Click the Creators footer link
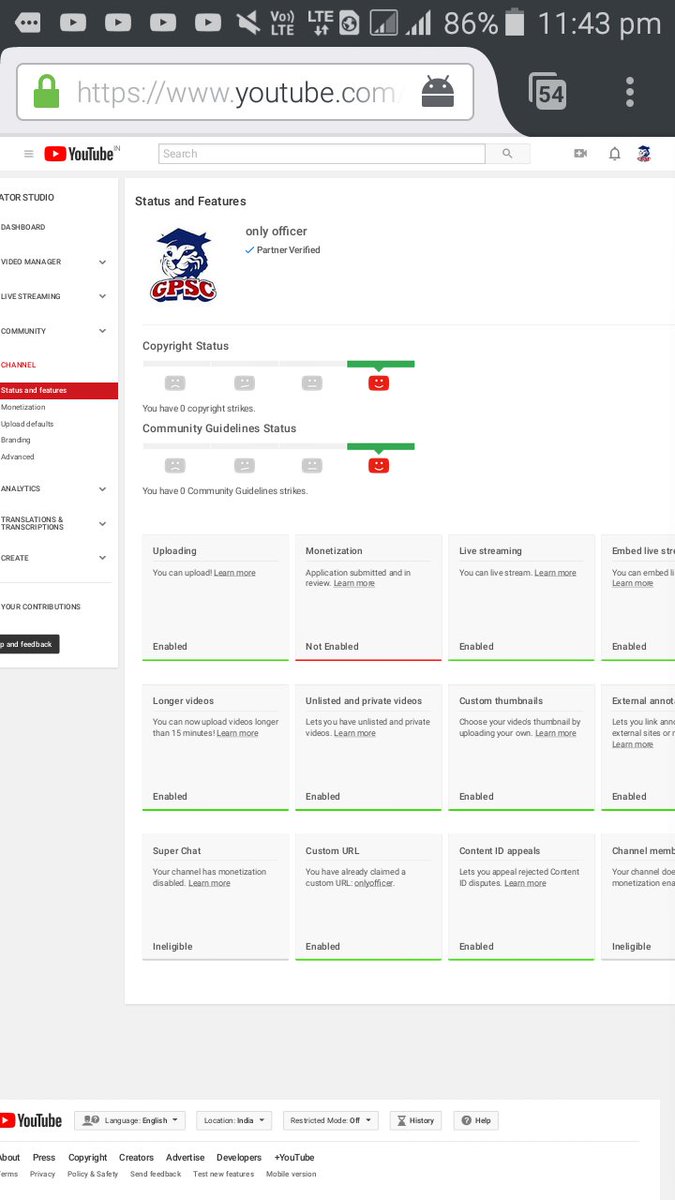This screenshot has height=1200, width=675. tap(136, 1158)
